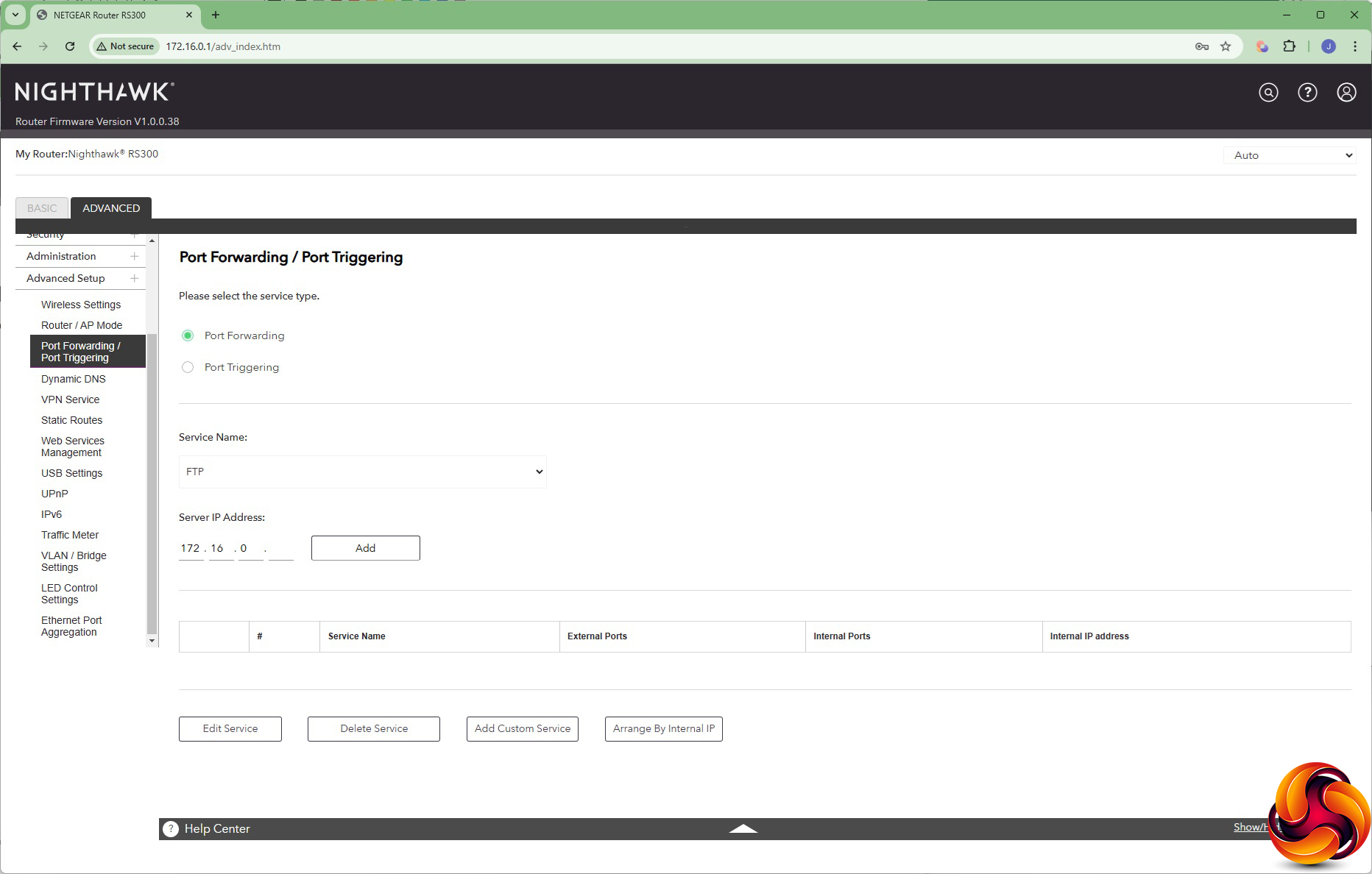Click the empty fourth IP octet field
Viewport: 1372px width, 874px height.
click(281, 548)
